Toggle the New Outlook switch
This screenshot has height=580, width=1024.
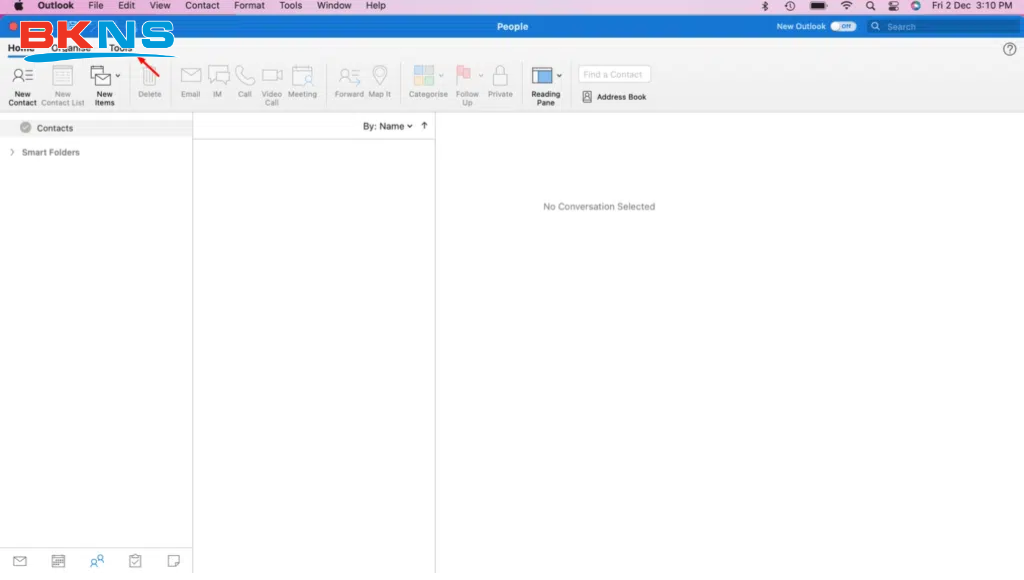843,27
